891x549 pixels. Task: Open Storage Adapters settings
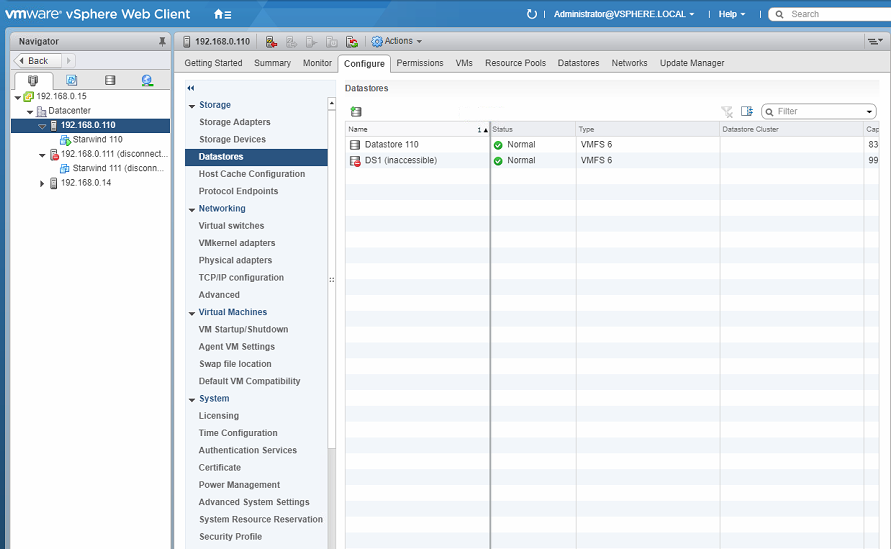tap(235, 122)
